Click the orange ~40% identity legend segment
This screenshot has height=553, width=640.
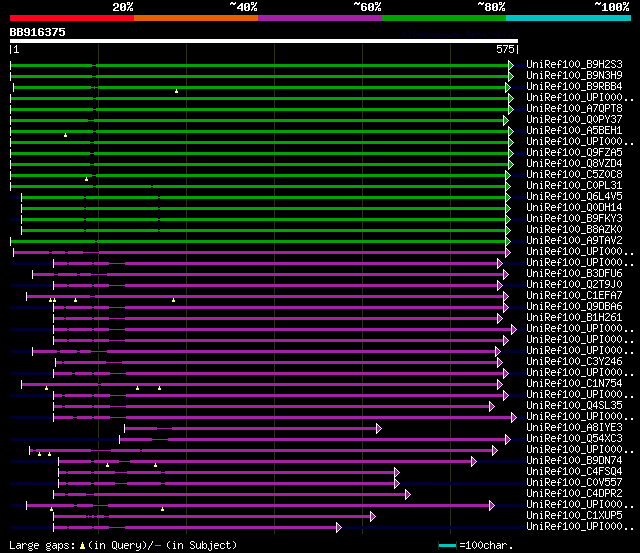pyautogui.click(x=196, y=18)
